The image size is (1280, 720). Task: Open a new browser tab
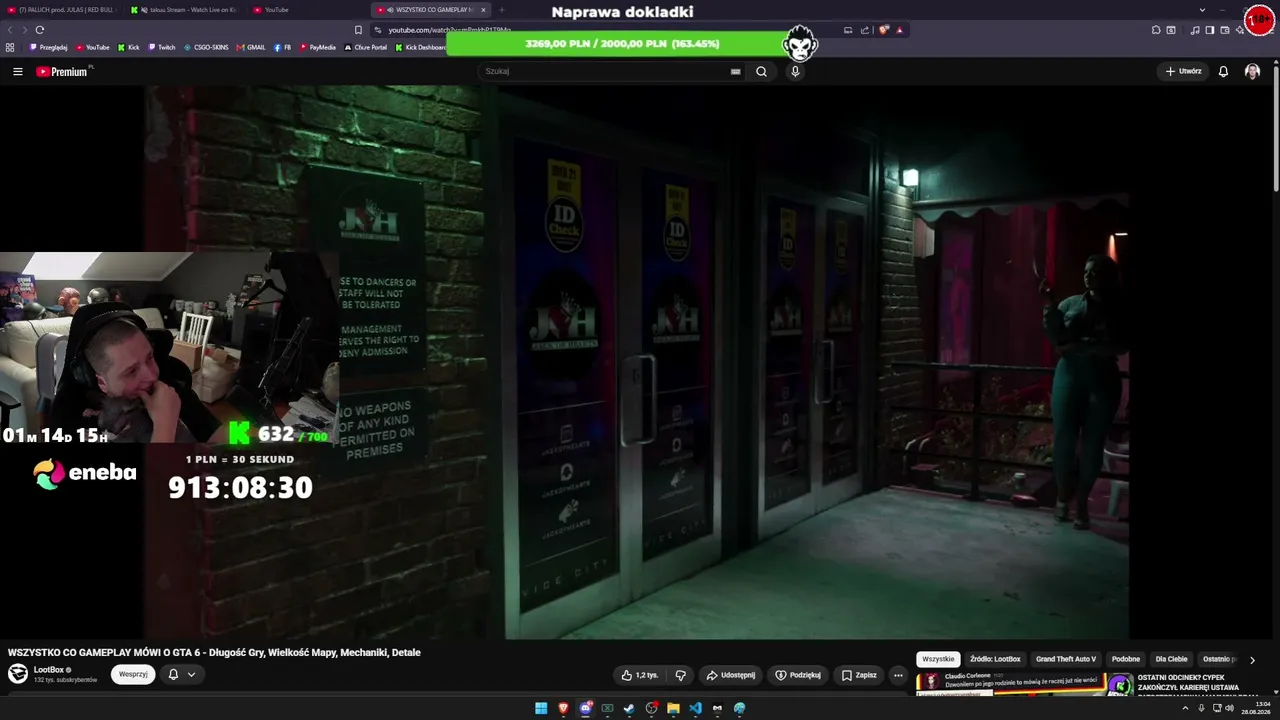tap(502, 10)
